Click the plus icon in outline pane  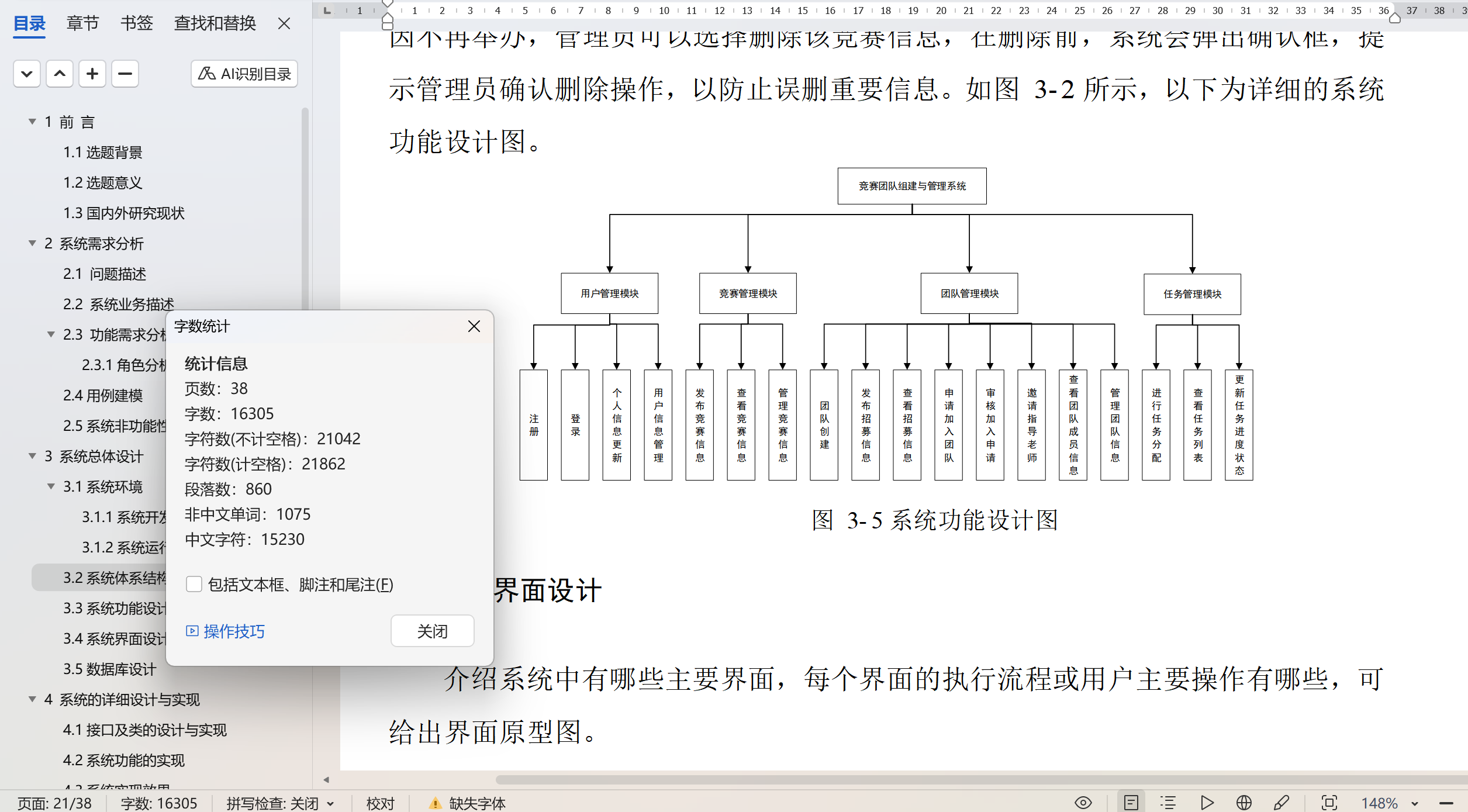[x=92, y=74]
